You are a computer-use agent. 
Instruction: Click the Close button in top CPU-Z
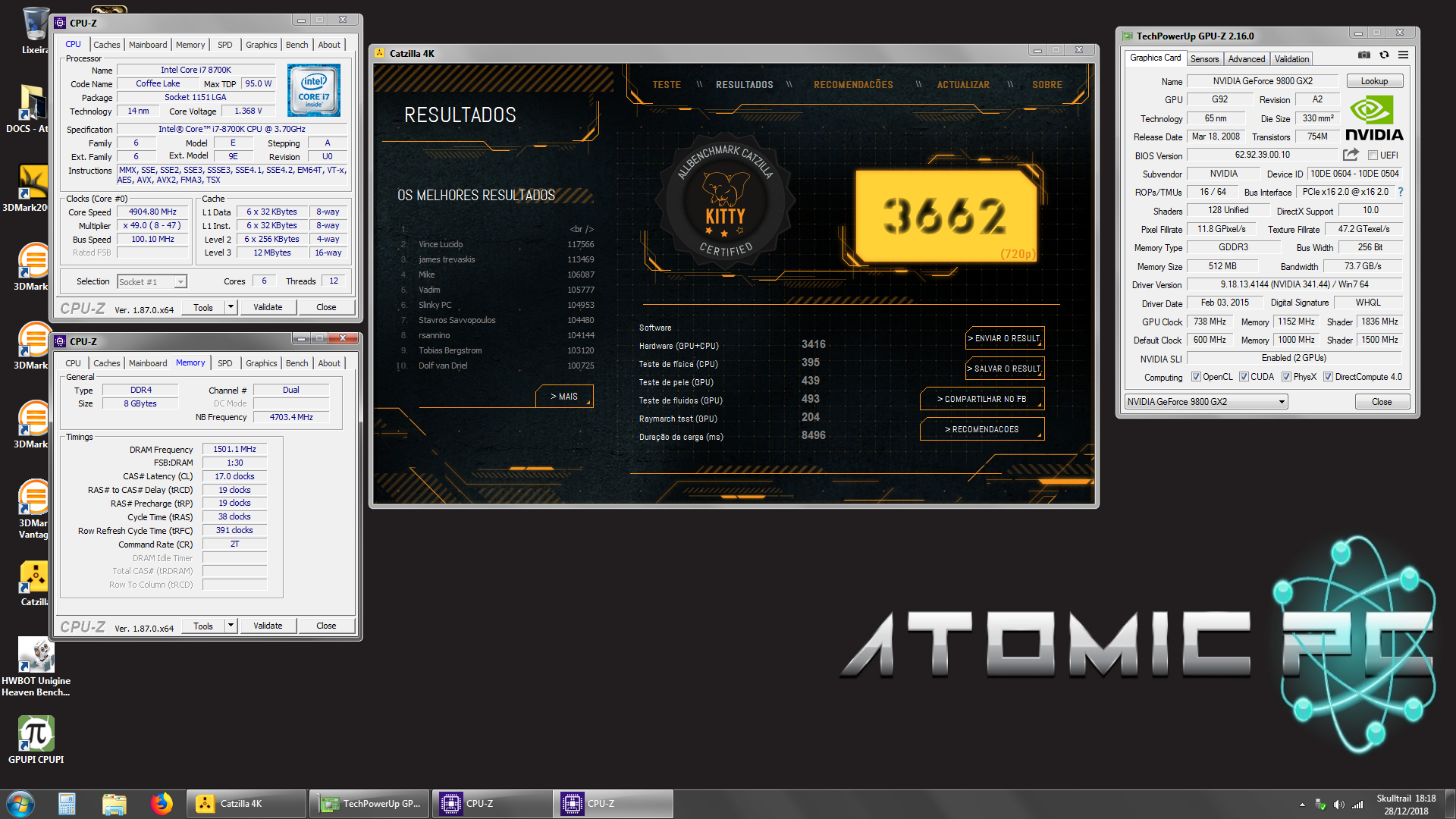tap(326, 307)
